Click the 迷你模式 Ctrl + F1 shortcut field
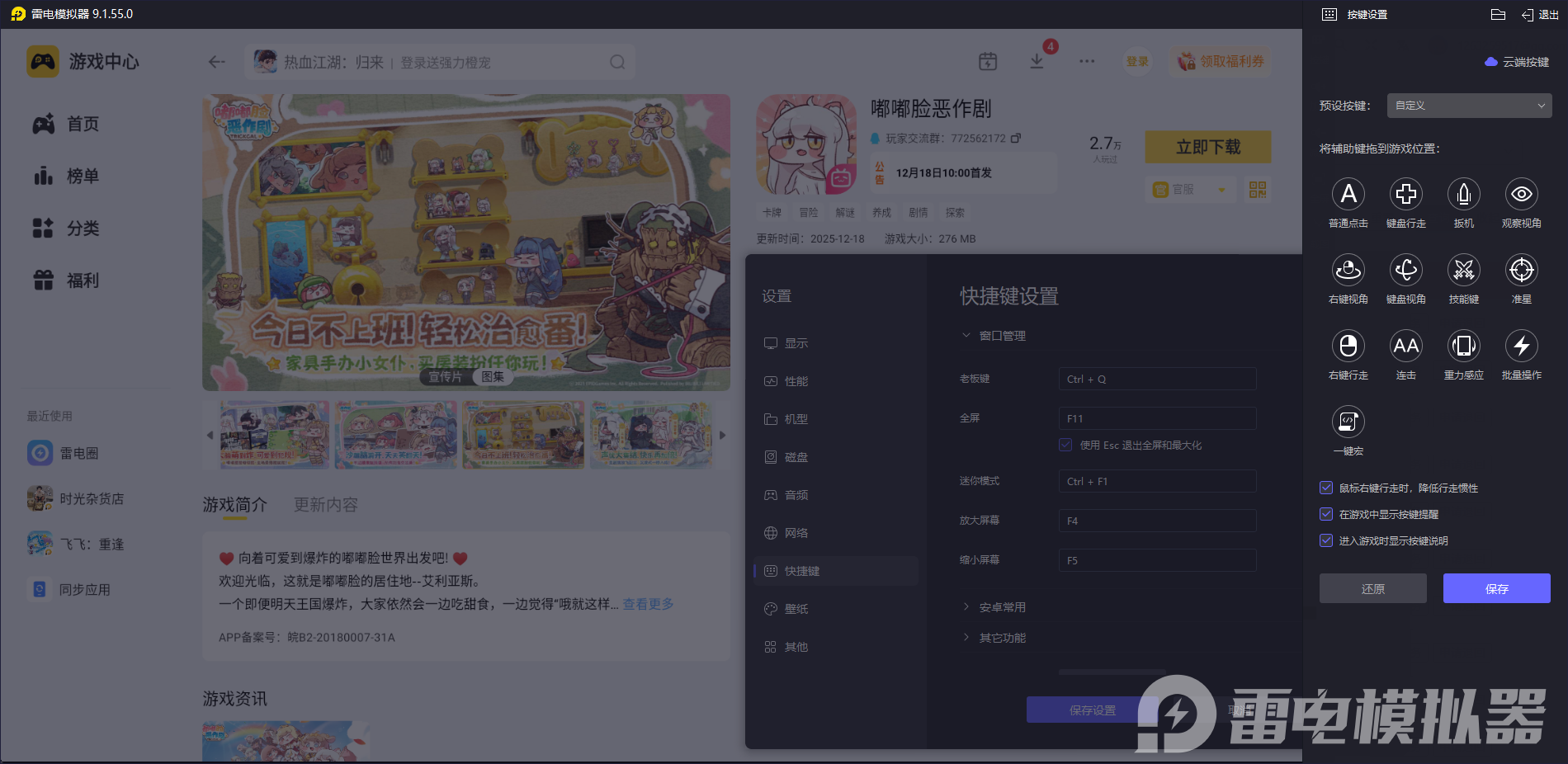 coord(1157,481)
